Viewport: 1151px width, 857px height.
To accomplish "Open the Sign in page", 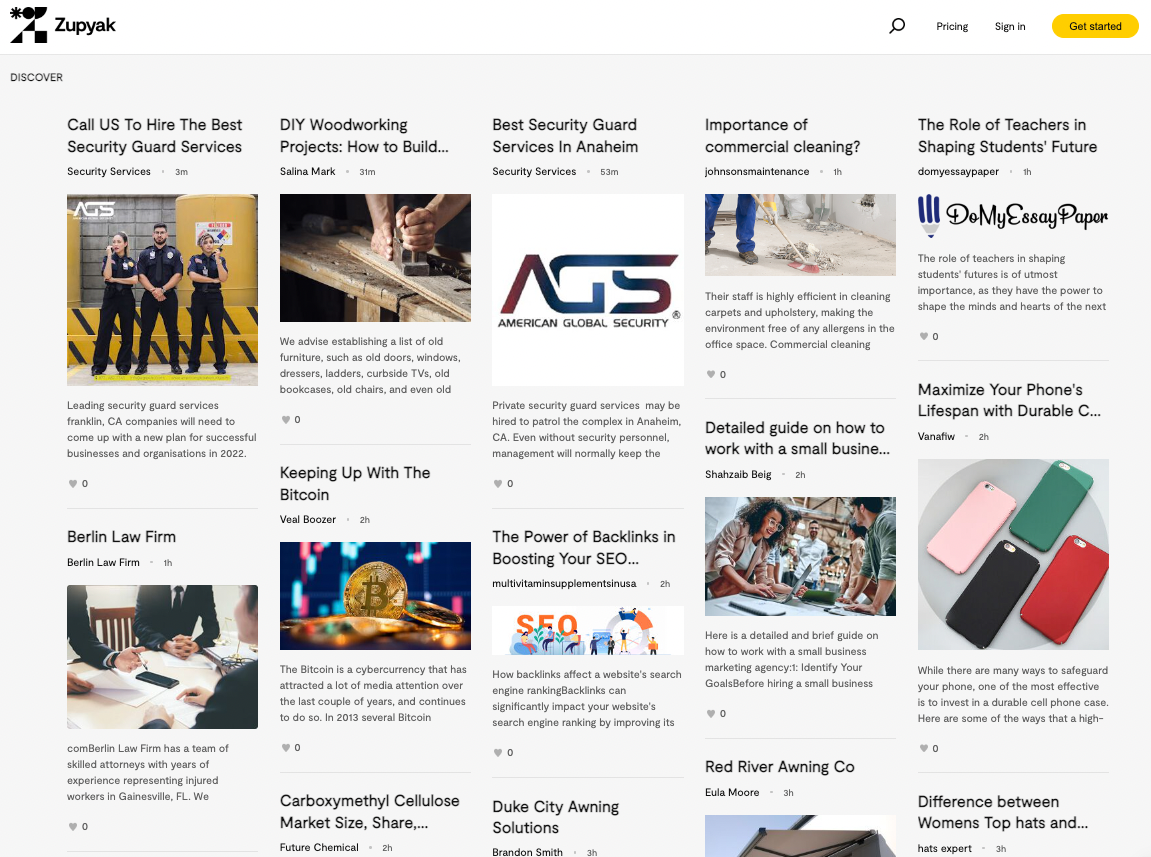I will [x=1009, y=26].
